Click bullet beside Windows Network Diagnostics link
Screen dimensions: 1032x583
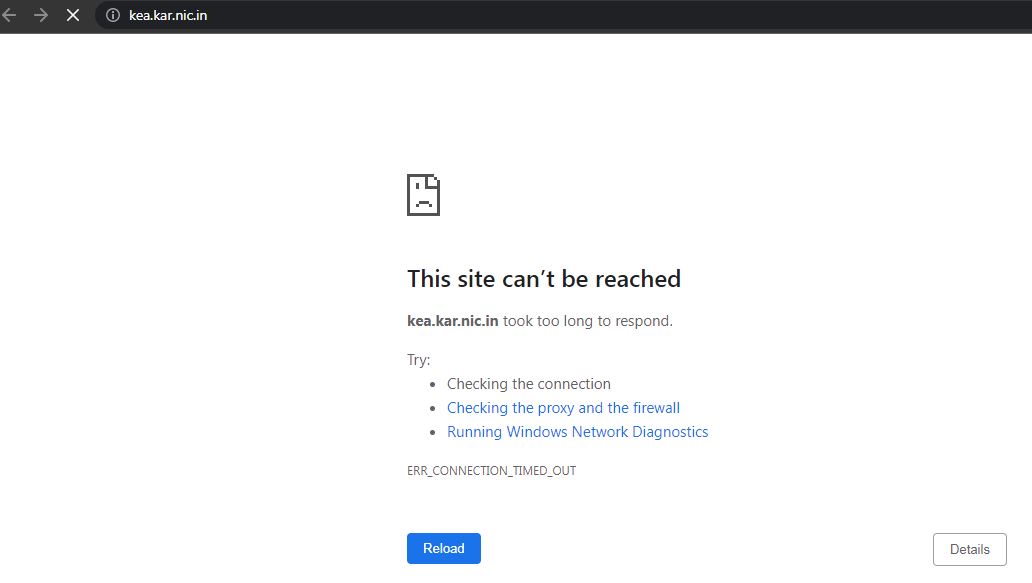(x=433, y=432)
